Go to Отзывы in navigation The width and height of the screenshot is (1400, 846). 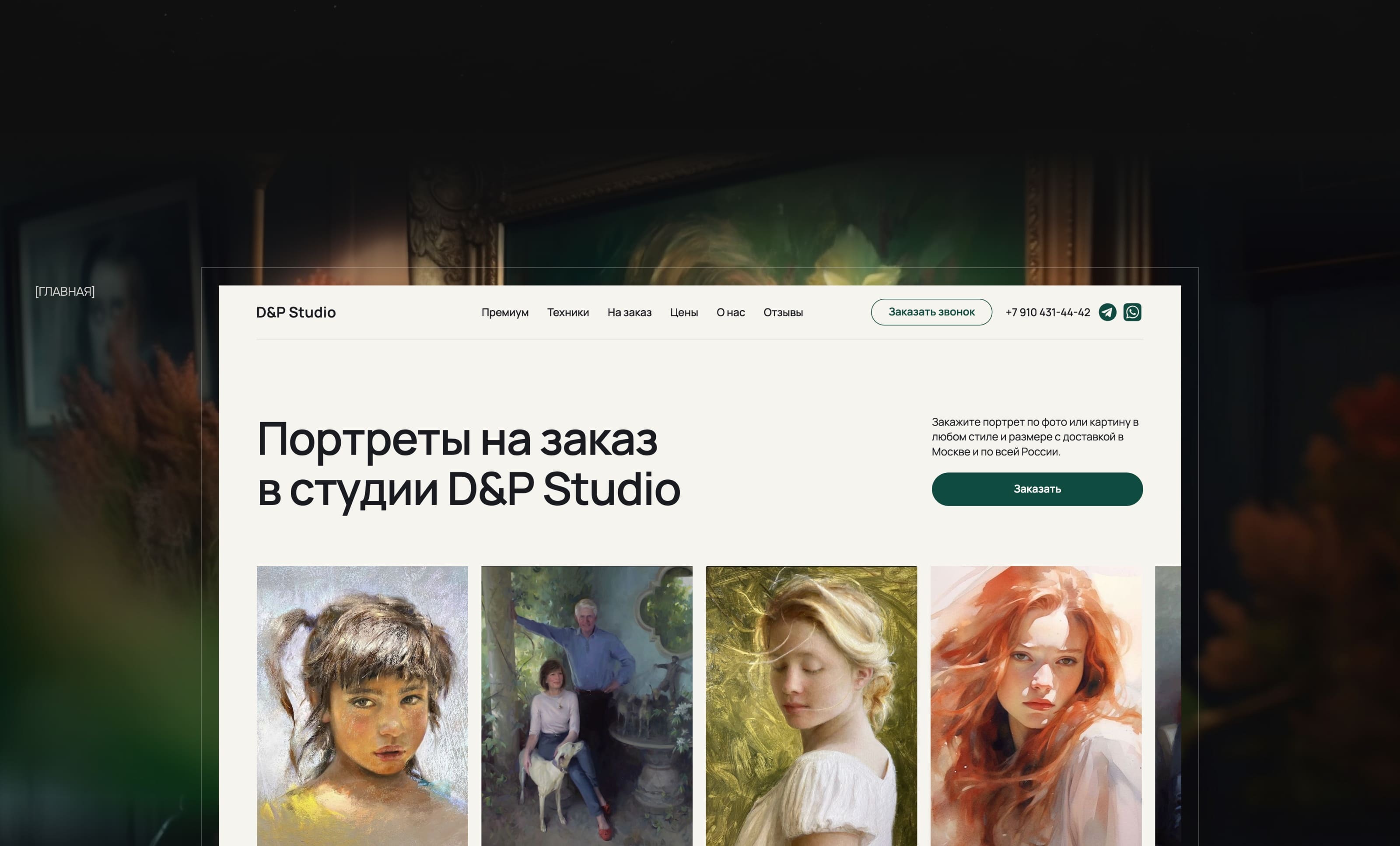(782, 312)
